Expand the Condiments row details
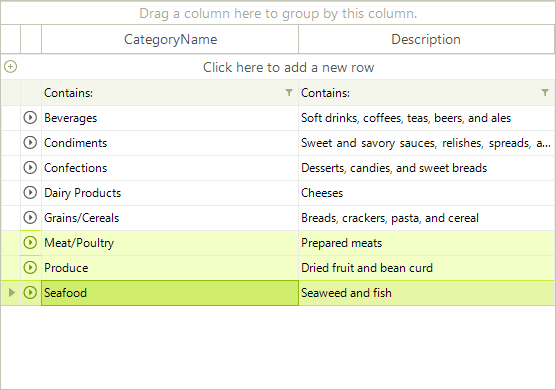 pyautogui.click(x=30, y=143)
